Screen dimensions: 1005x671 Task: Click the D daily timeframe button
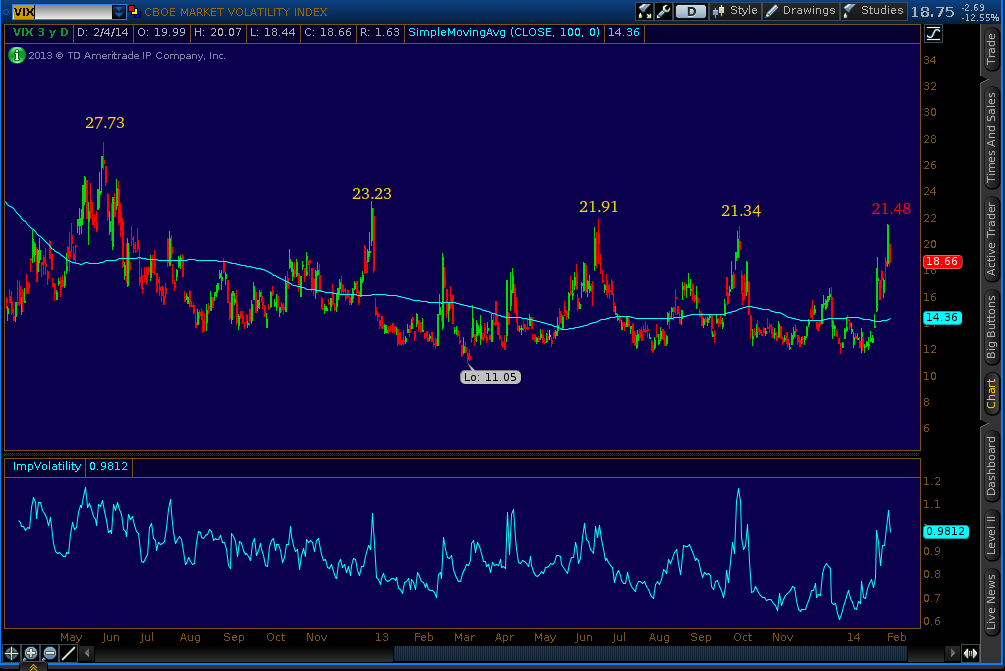[690, 11]
